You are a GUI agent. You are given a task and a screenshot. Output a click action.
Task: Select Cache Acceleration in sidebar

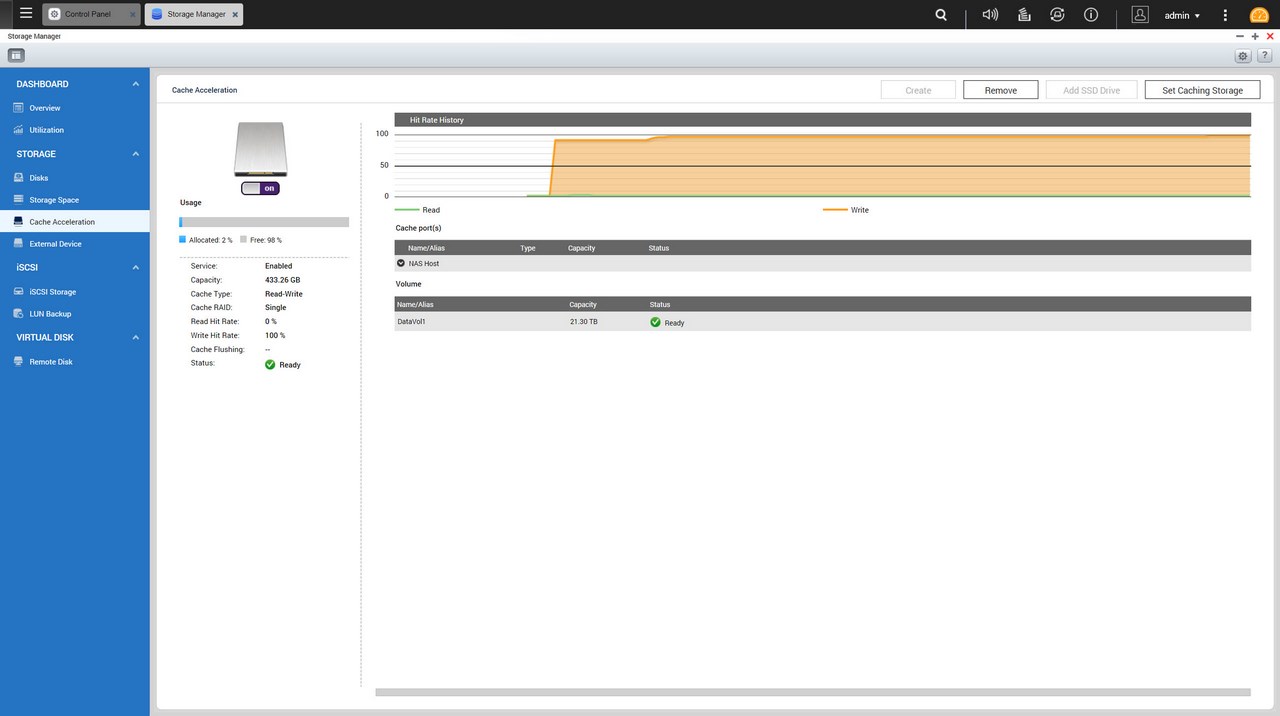coord(75,222)
